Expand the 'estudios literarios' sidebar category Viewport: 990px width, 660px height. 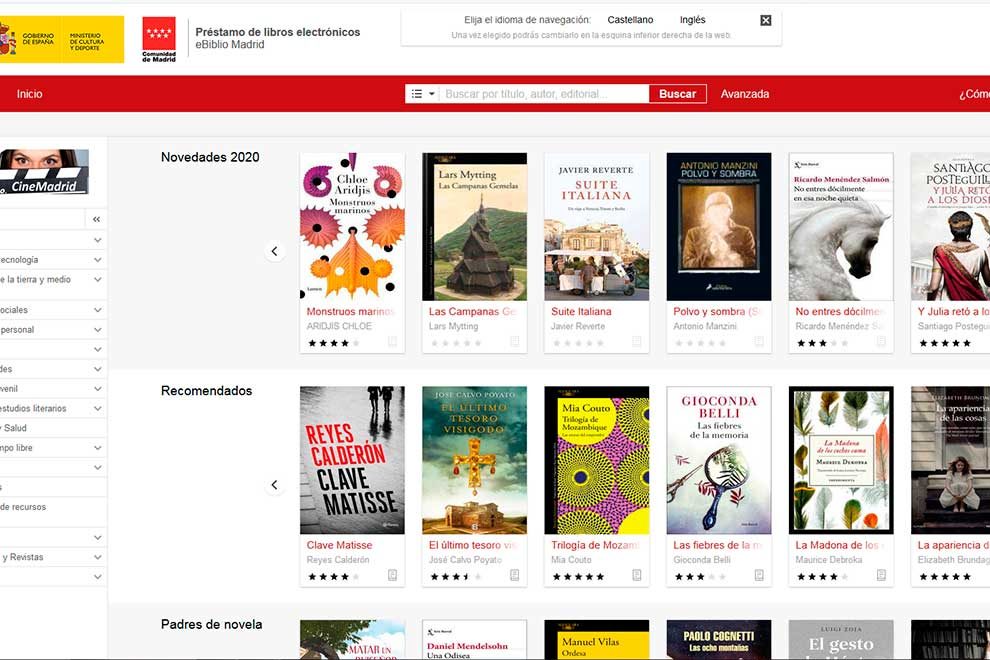pyautogui.click(x=97, y=409)
